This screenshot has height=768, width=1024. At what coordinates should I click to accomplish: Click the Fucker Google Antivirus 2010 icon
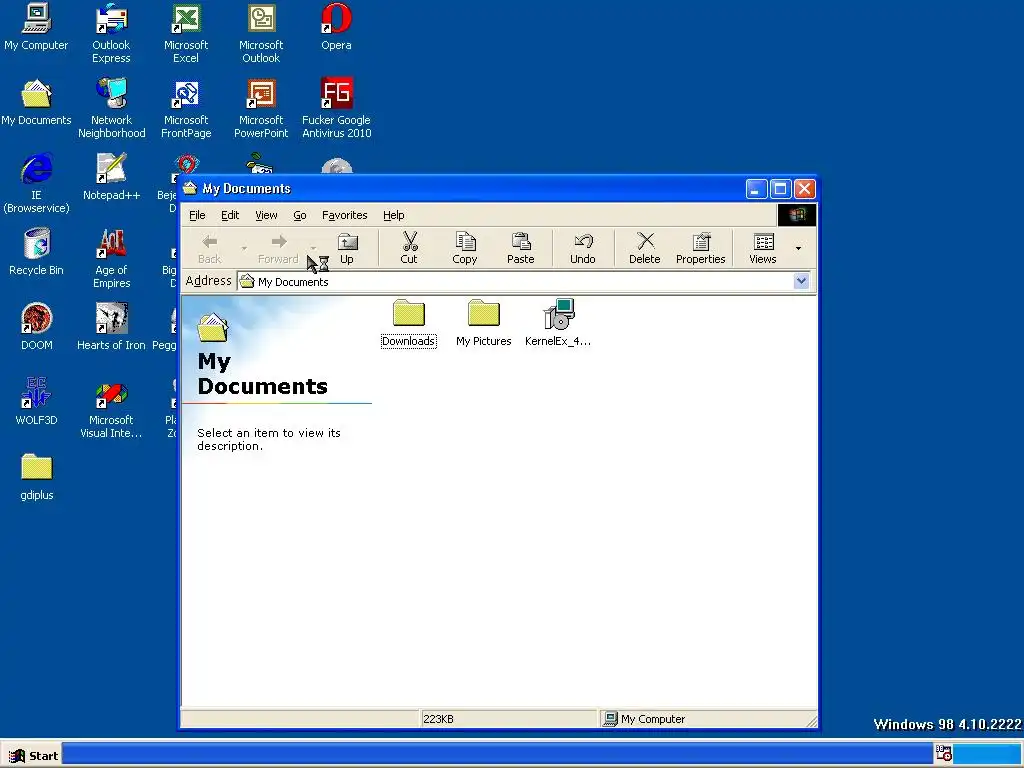coord(336,108)
